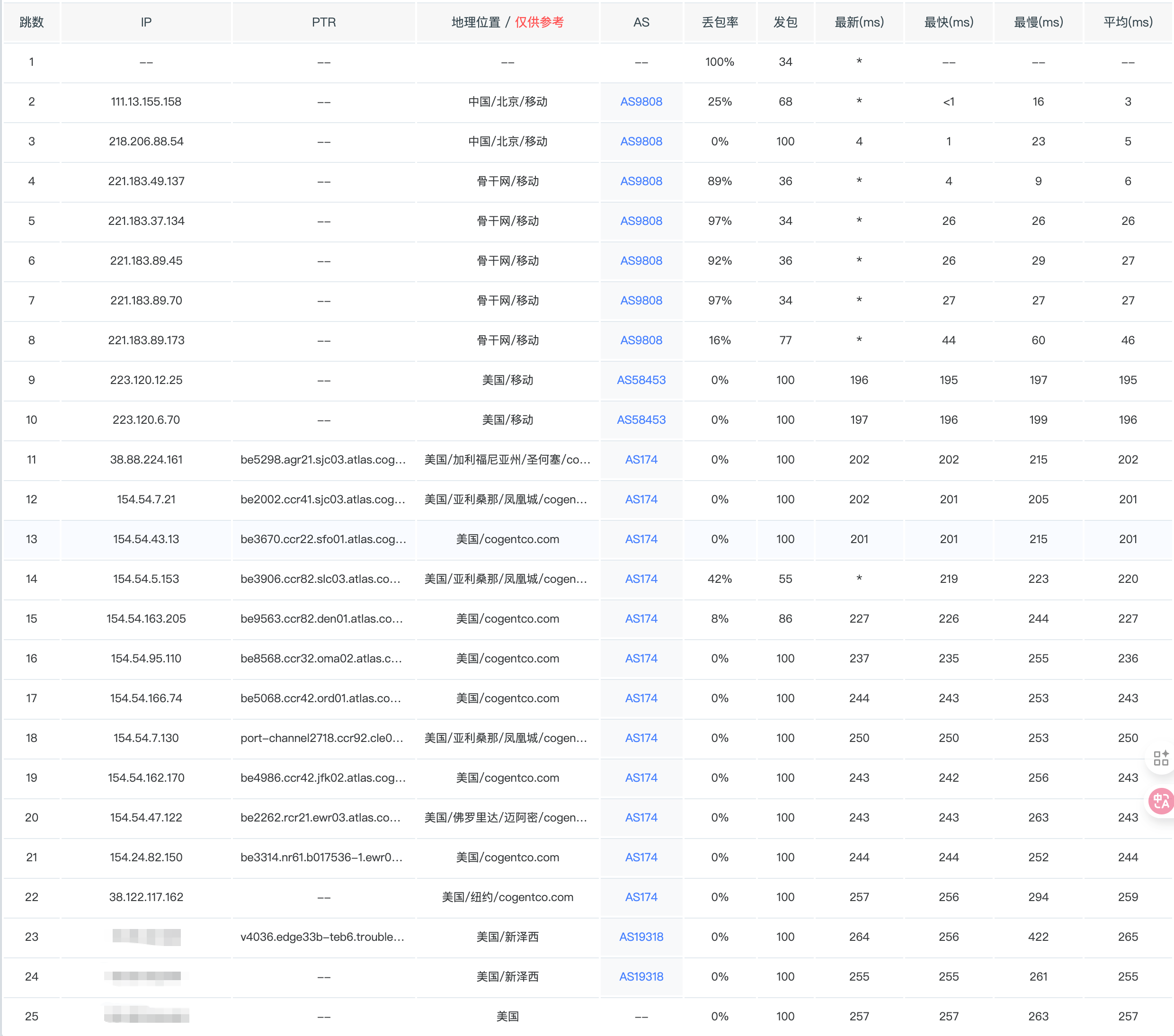Click PTR port-channel2718.ccr92 cell
1174x1036 pixels.
(321, 738)
